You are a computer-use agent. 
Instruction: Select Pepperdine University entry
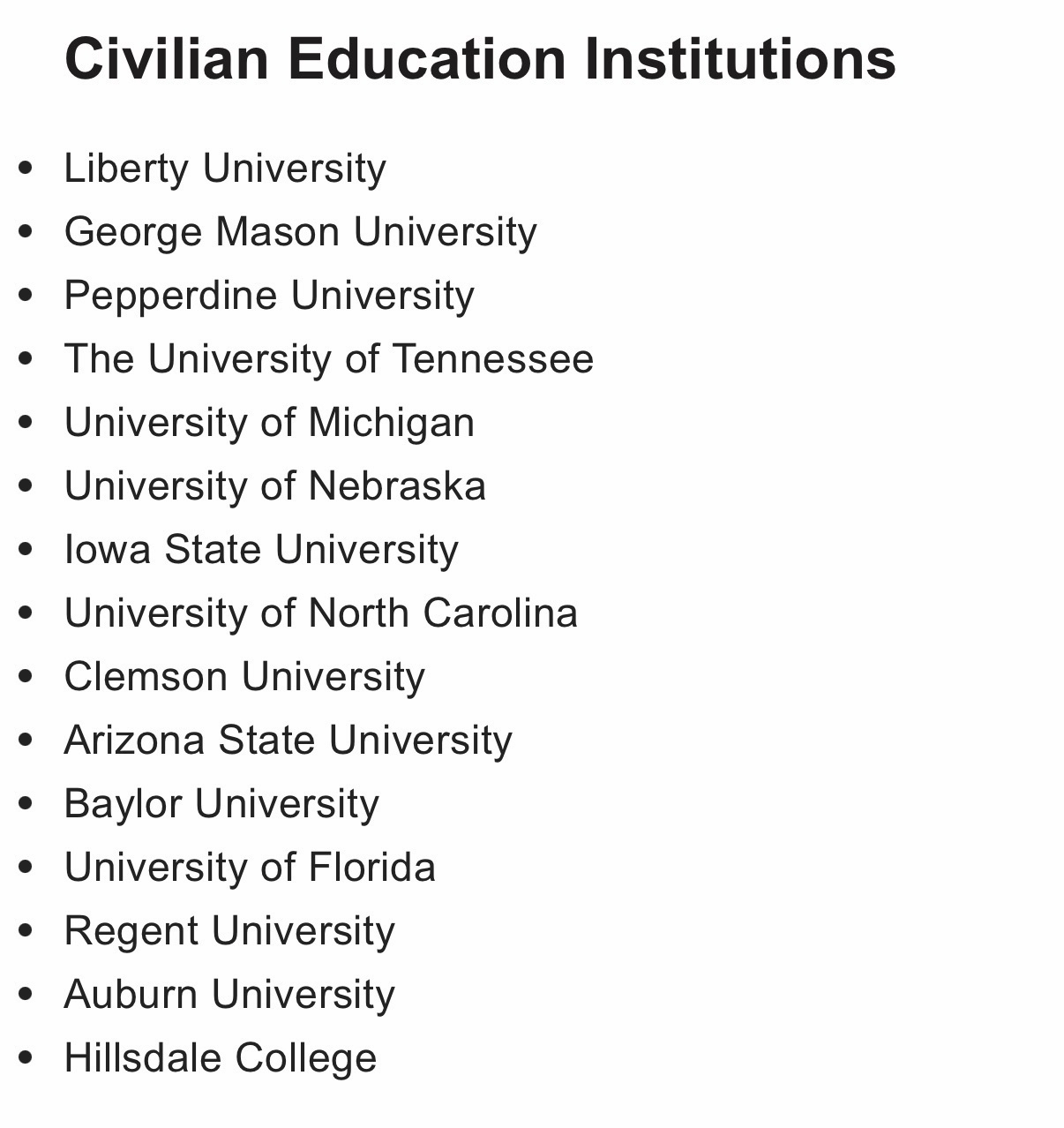tap(269, 296)
